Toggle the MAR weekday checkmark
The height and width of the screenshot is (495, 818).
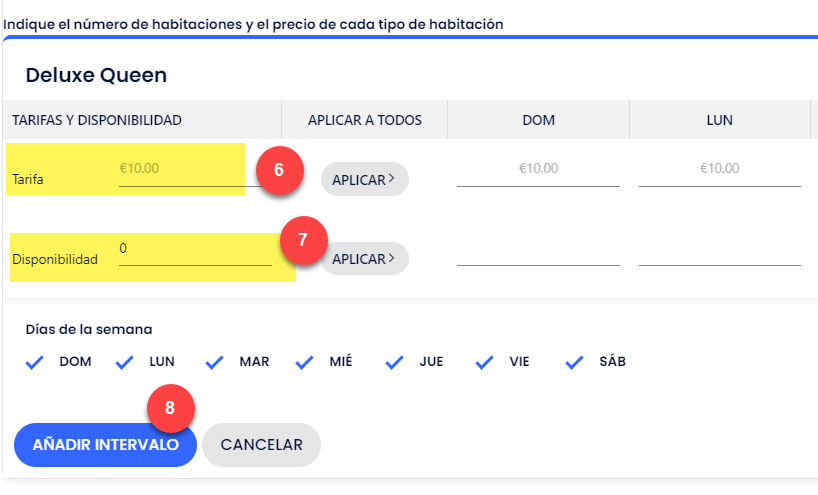pos(214,362)
